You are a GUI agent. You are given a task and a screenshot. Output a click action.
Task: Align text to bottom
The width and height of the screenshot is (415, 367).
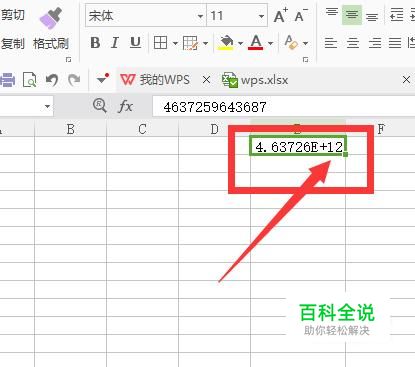pos(372,17)
